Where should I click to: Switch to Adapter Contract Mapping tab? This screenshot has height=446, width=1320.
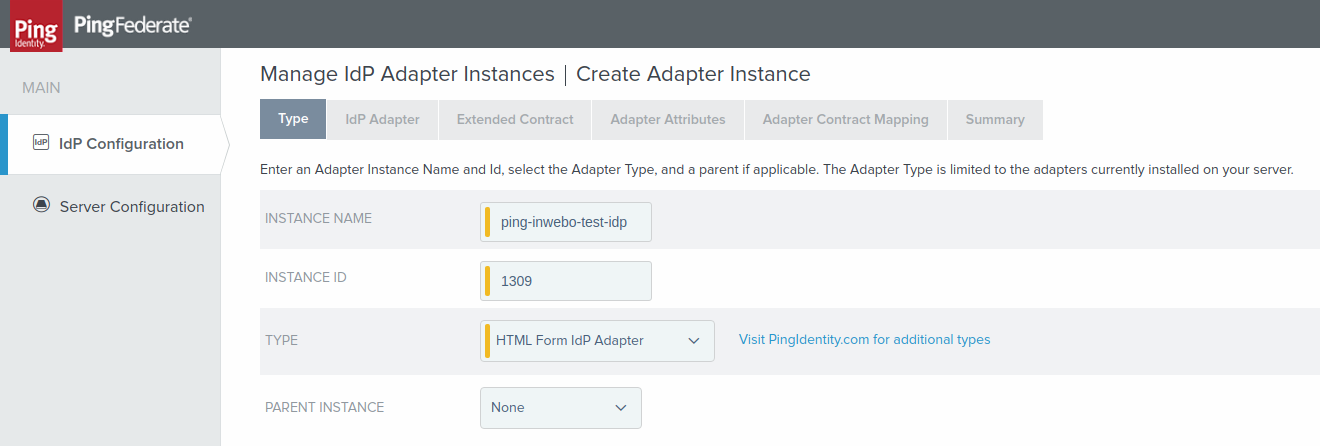(845, 119)
